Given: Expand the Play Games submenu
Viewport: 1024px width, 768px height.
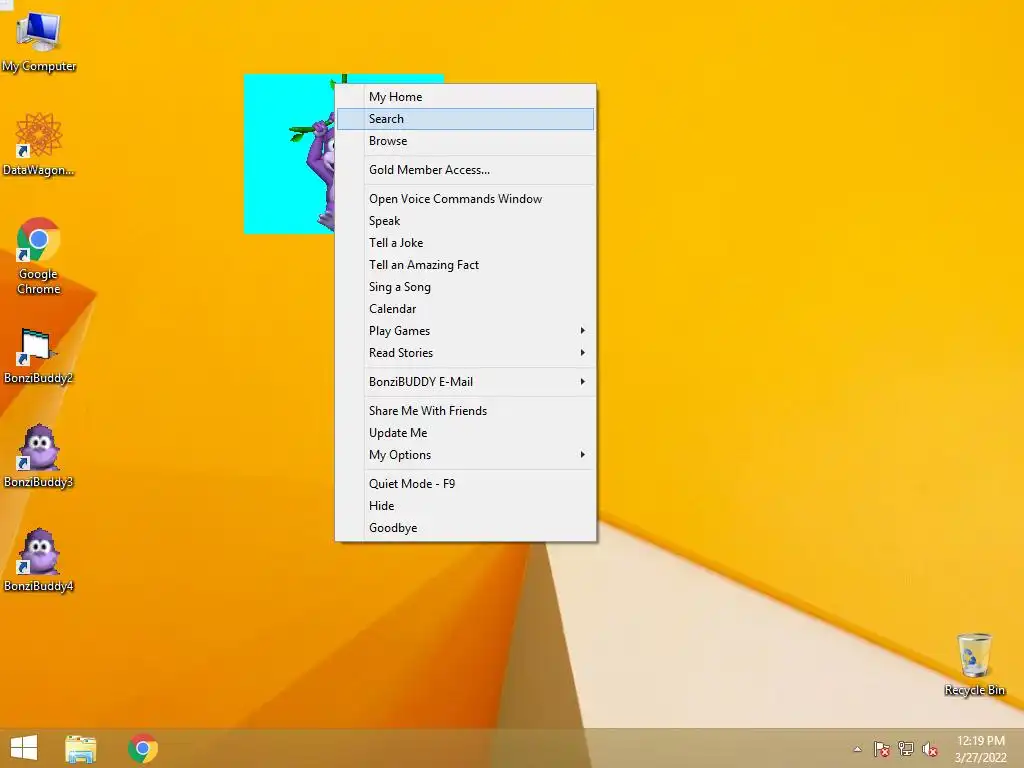Looking at the screenshot, I should [465, 330].
